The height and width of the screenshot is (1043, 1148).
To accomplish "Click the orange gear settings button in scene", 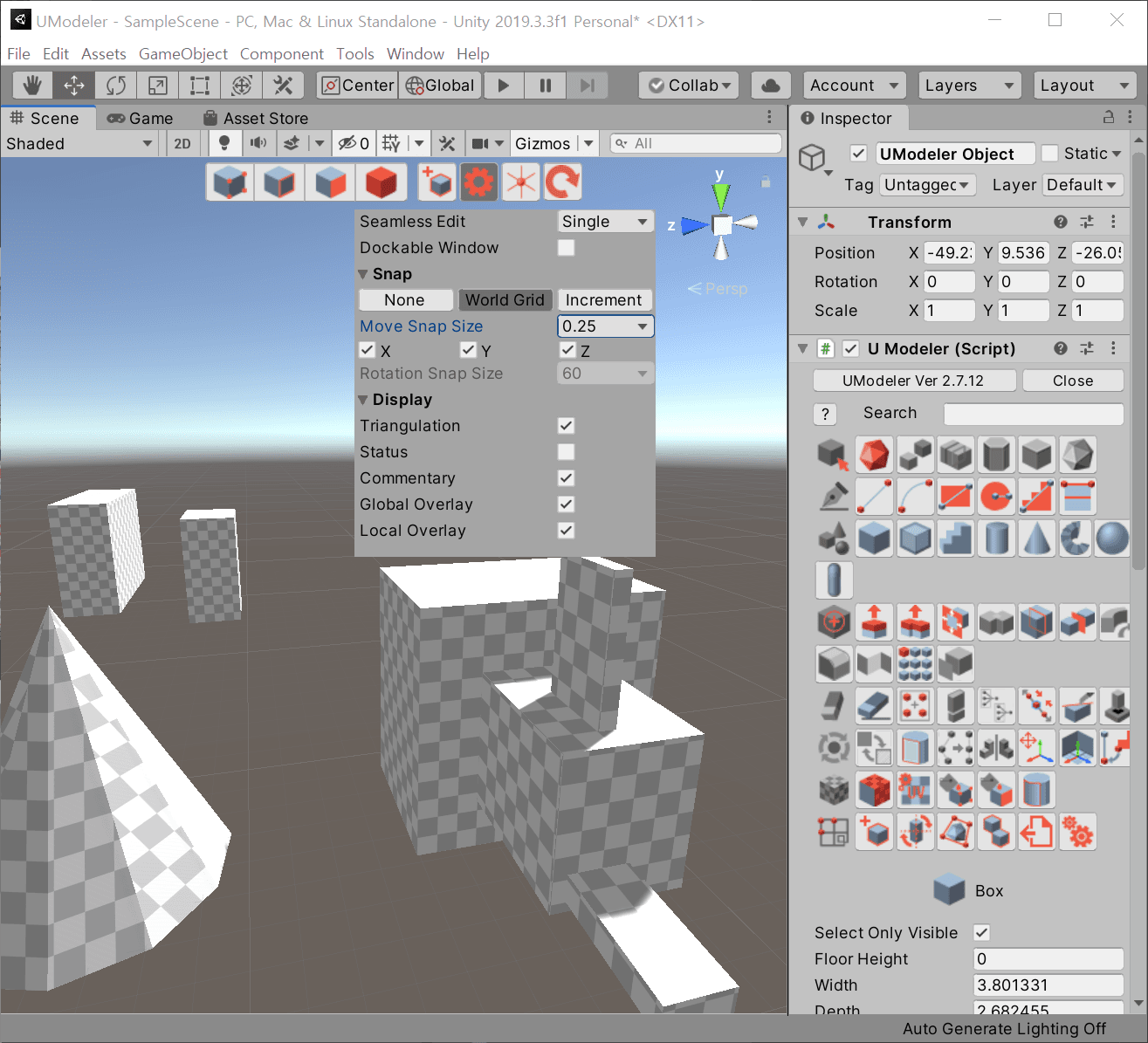I will coord(479,182).
